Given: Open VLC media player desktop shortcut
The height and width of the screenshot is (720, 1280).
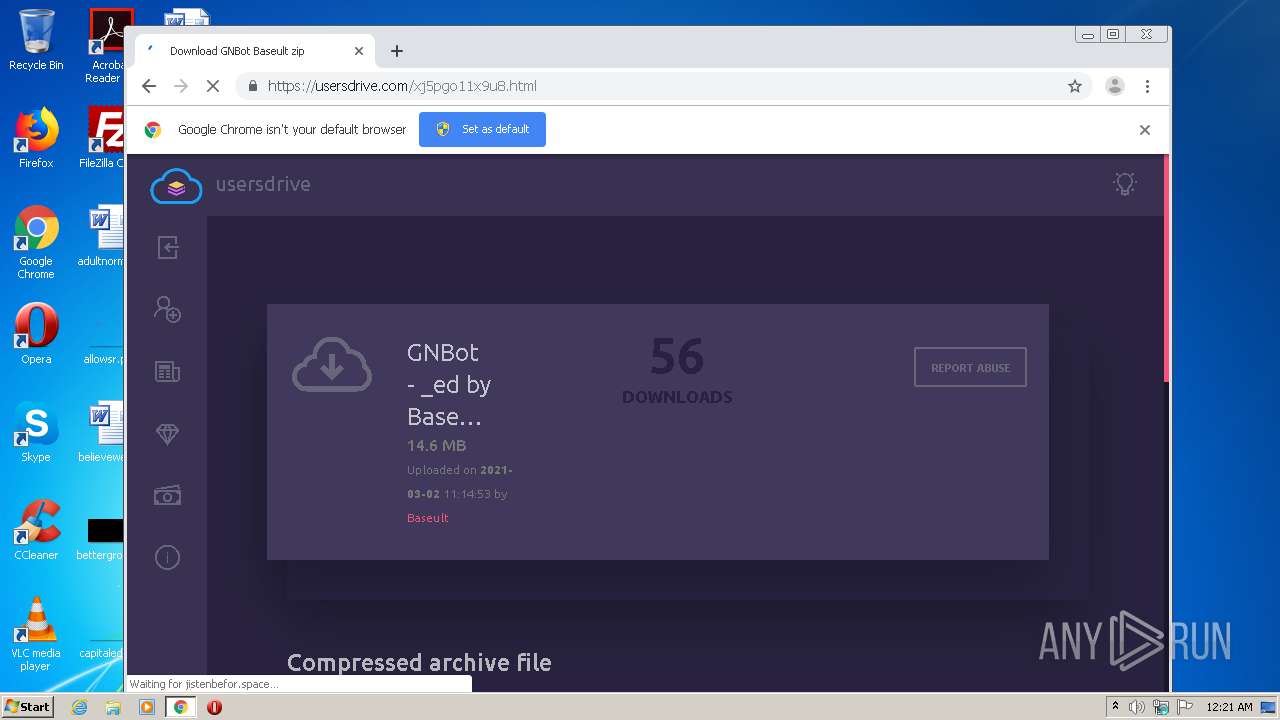Looking at the screenshot, I should pyautogui.click(x=36, y=634).
